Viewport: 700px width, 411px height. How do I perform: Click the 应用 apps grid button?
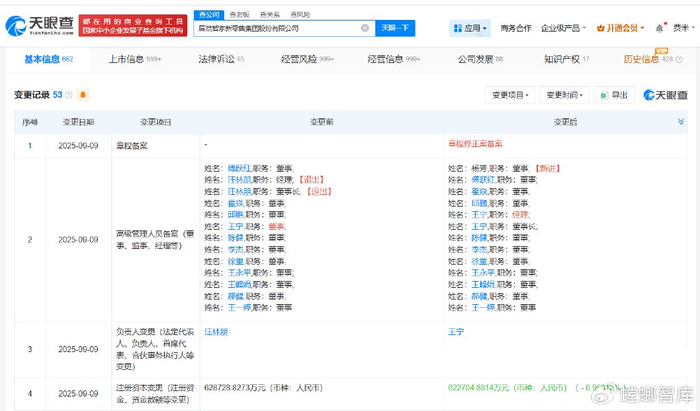coord(470,29)
